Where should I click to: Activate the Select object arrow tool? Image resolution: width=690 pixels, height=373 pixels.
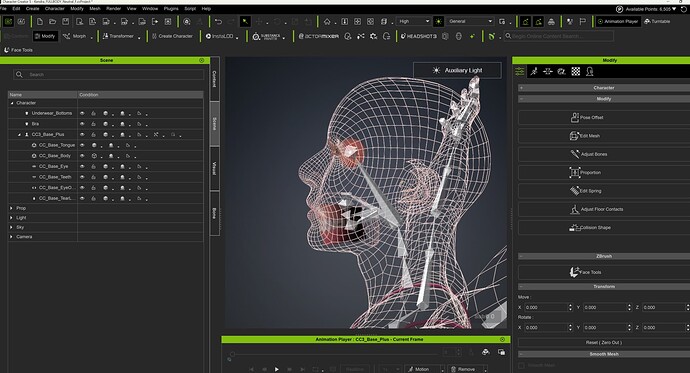(245, 22)
